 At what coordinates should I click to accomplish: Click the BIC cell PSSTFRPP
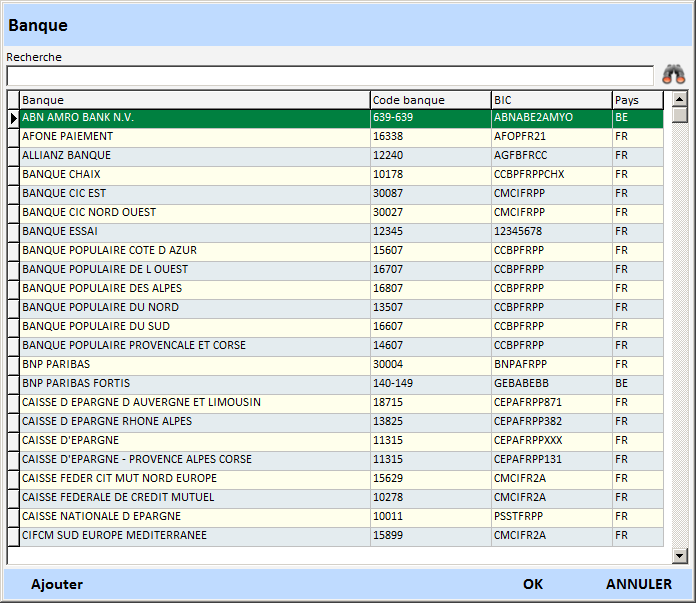552,516
